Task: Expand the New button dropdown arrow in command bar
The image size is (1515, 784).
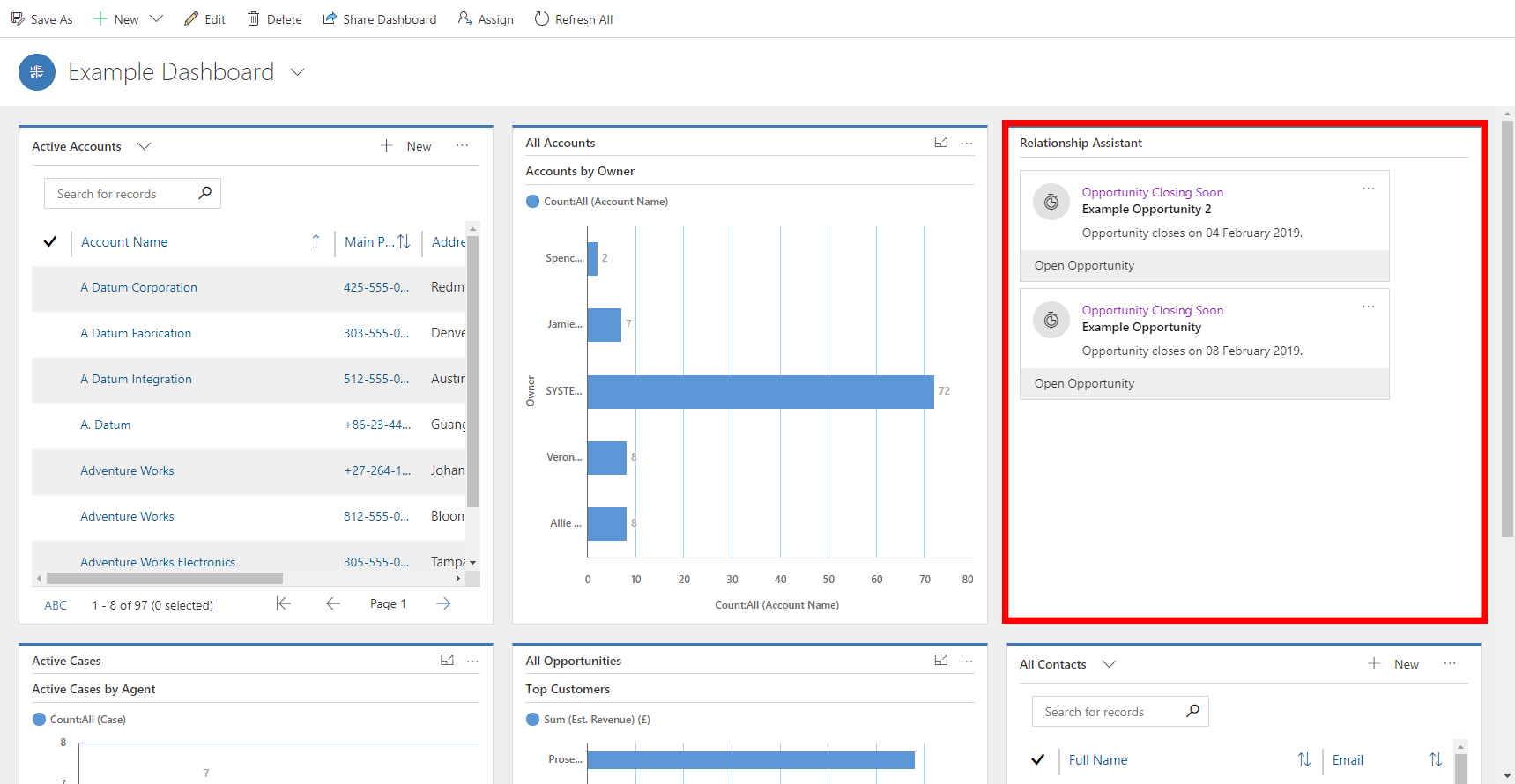Action: [157, 18]
